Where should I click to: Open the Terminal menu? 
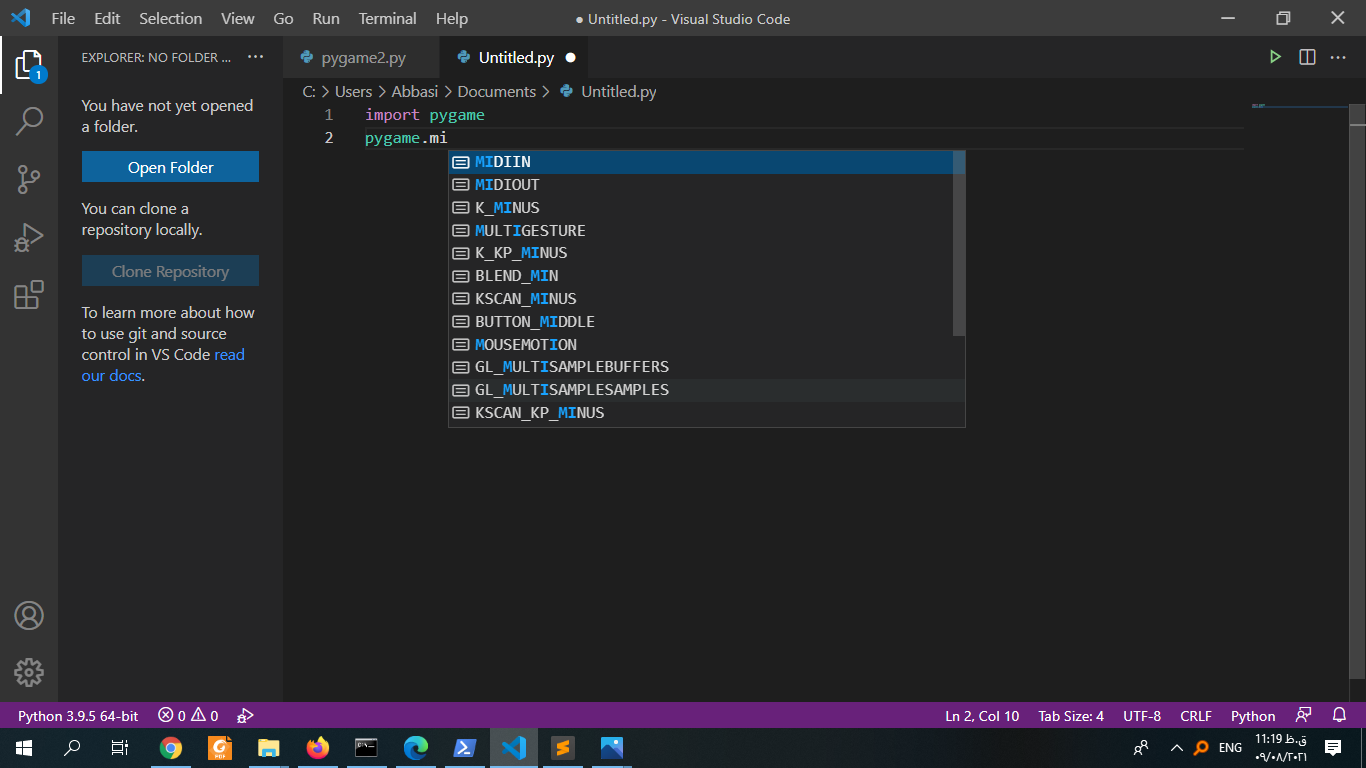pos(388,18)
